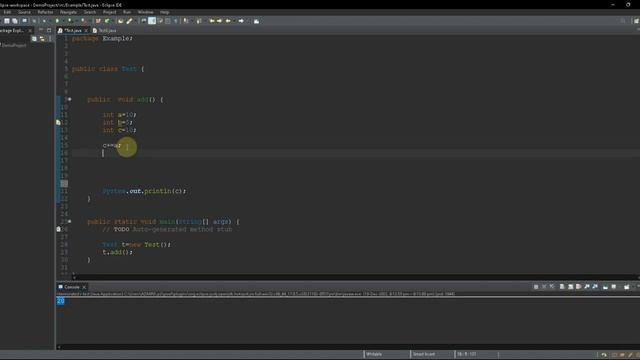Click Writable in the status bar

(374, 354)
